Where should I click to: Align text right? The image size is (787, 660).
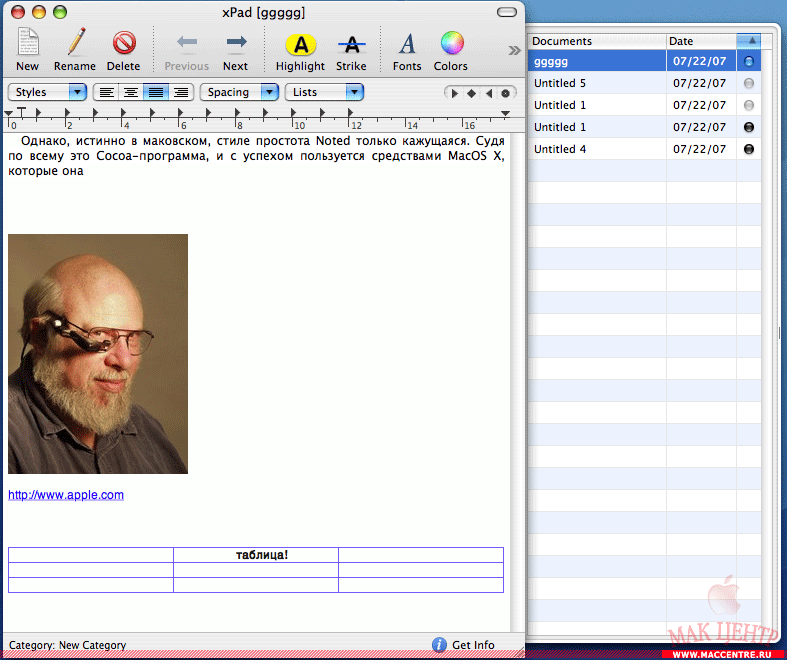point(181,92)
